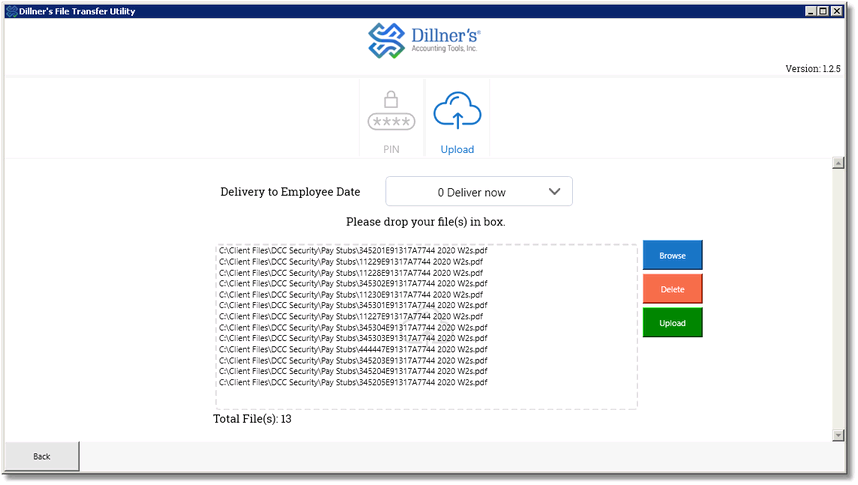This screenshot has height=485, width=858.
Task: Switch to the PIN tab label
Action: (x=391, y=149)
